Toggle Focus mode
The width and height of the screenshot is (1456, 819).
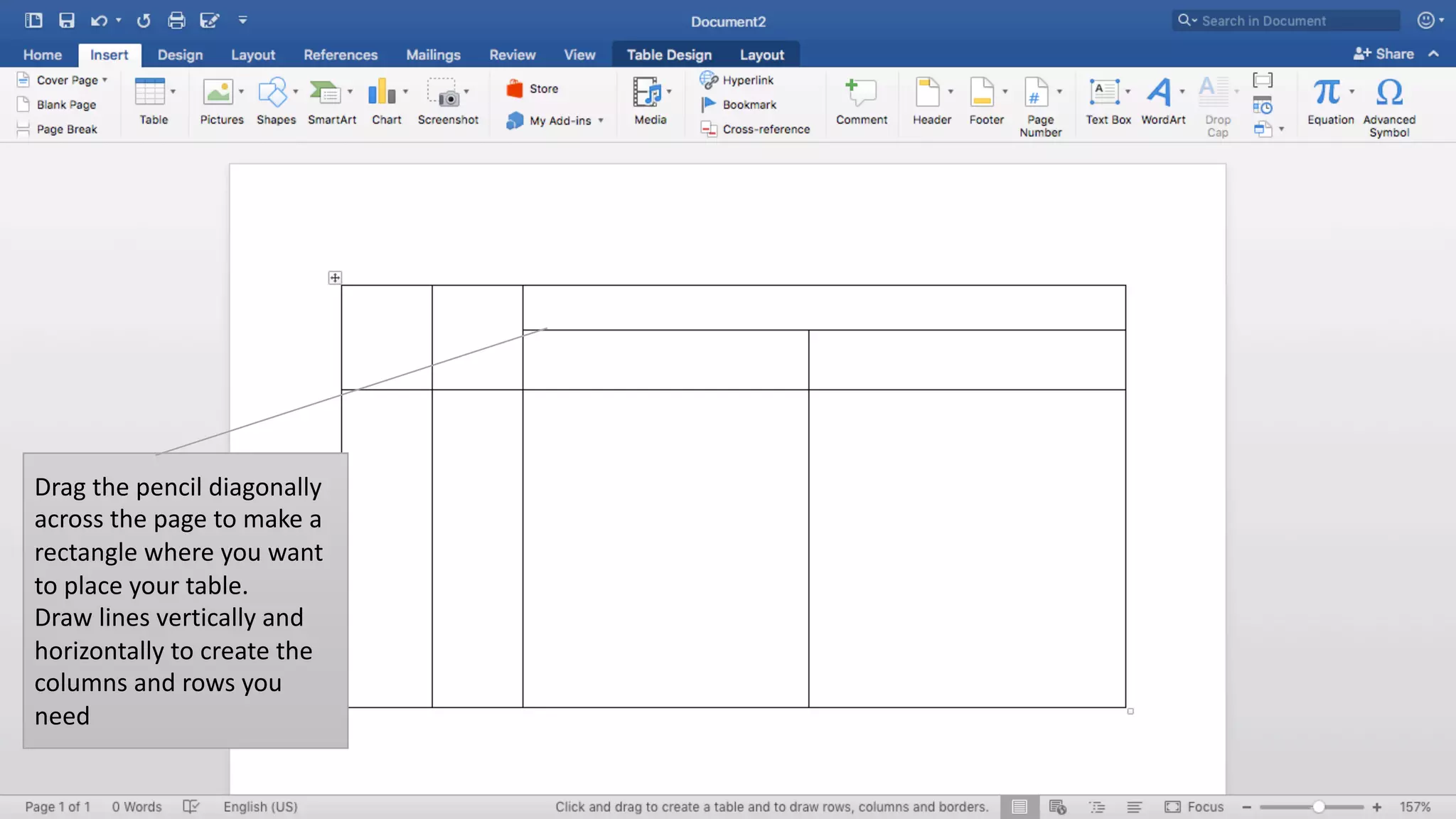click(x=1194, y=807)
